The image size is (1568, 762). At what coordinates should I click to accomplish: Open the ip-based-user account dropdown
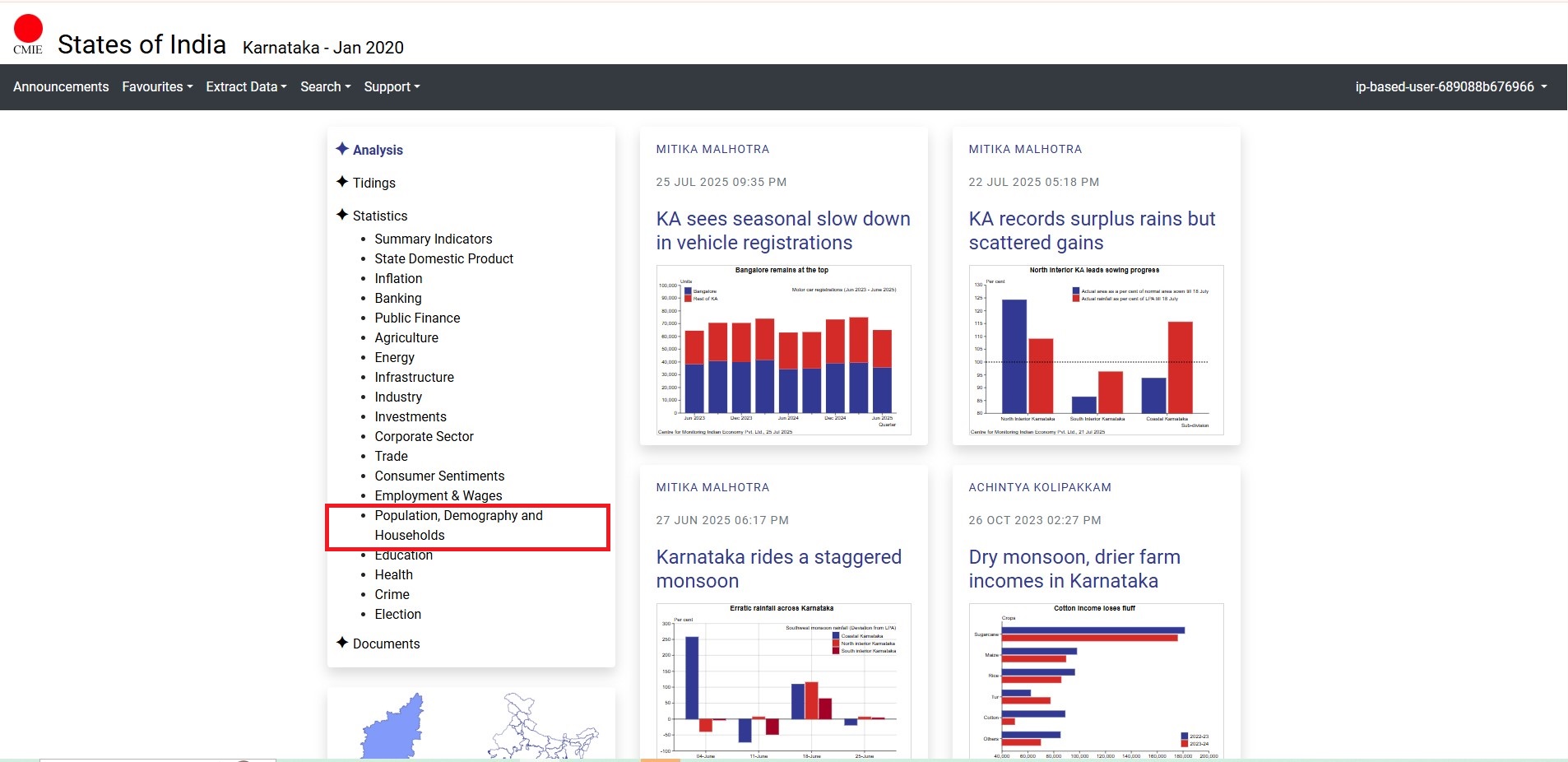pyautogui.click(x=1450, y=87)
